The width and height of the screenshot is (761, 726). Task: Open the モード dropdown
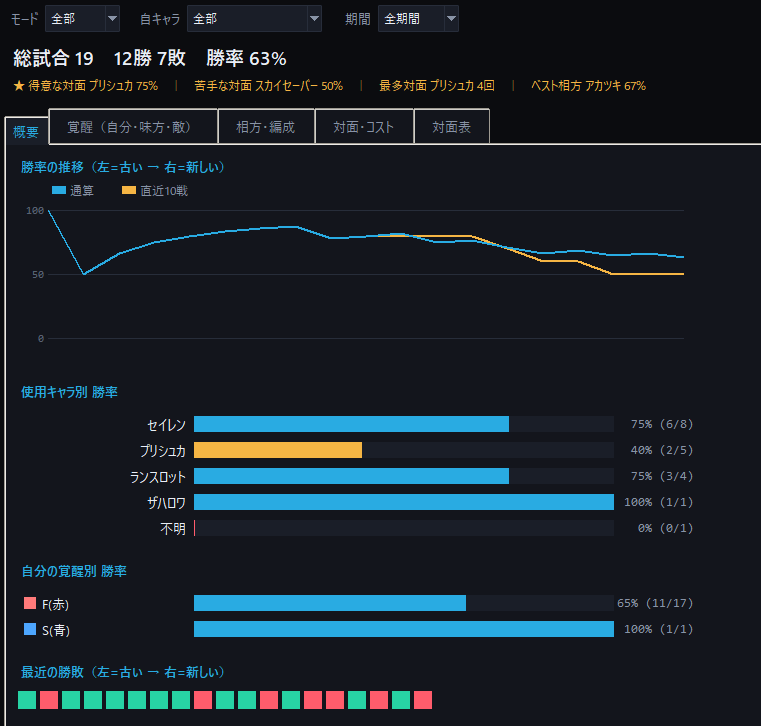click(x=82, y=19)
